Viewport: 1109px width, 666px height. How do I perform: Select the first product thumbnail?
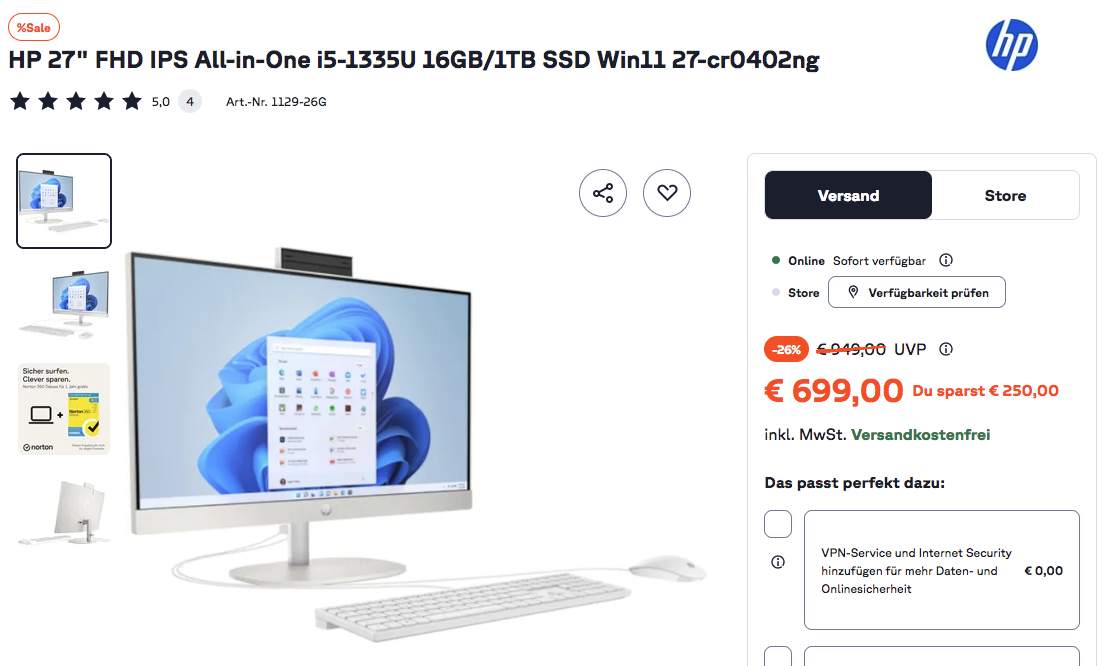coord(64,201)
